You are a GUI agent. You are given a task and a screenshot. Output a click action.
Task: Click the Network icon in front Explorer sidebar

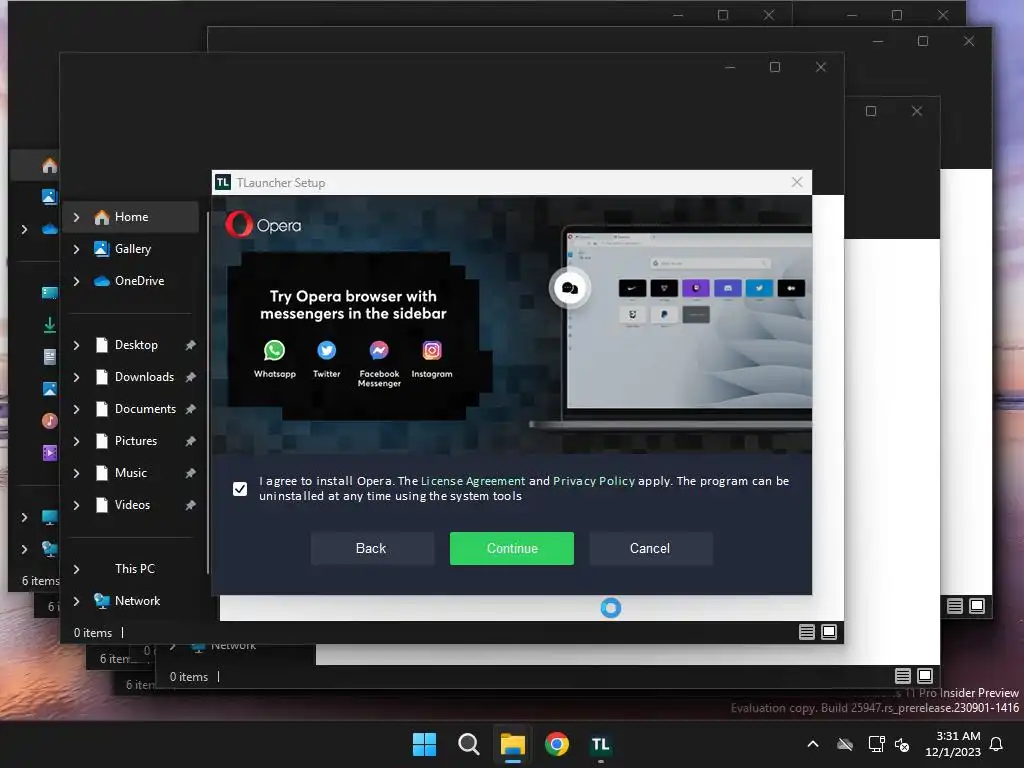pyautogui.click(x=101, y=601)
